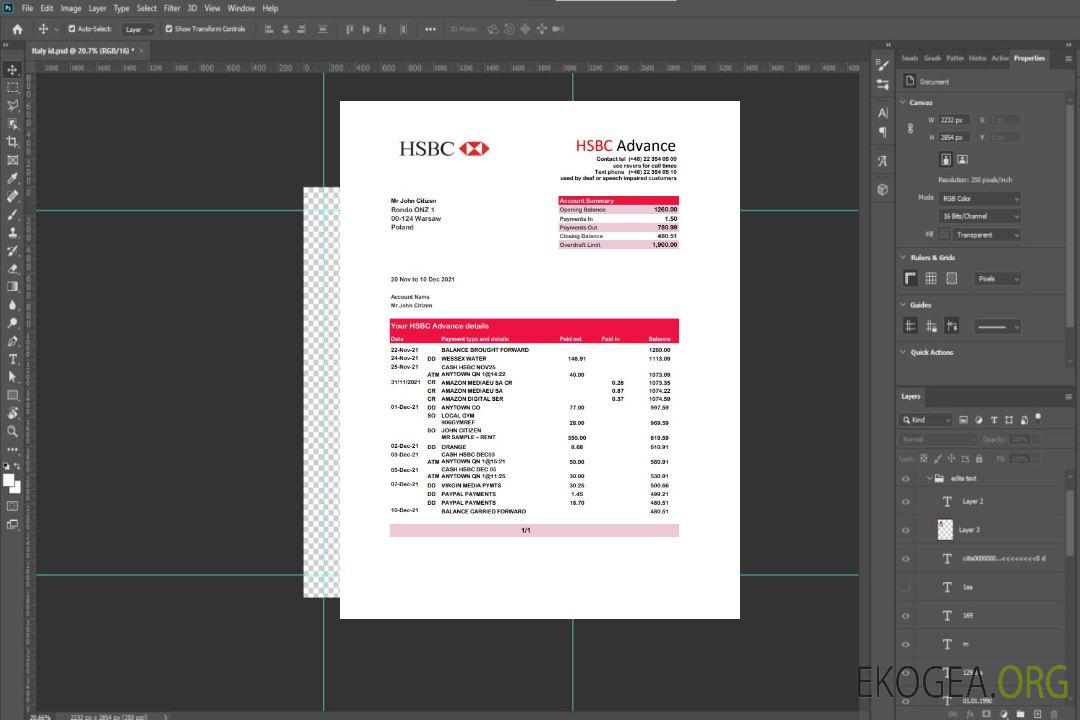Open the RGB Color mode dropdown
1080x720 pixels.
pyautogui.click(x=979, y=198)
